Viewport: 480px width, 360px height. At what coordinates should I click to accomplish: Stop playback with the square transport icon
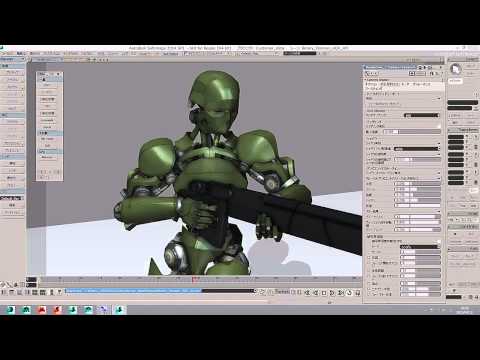pos(324,293)
